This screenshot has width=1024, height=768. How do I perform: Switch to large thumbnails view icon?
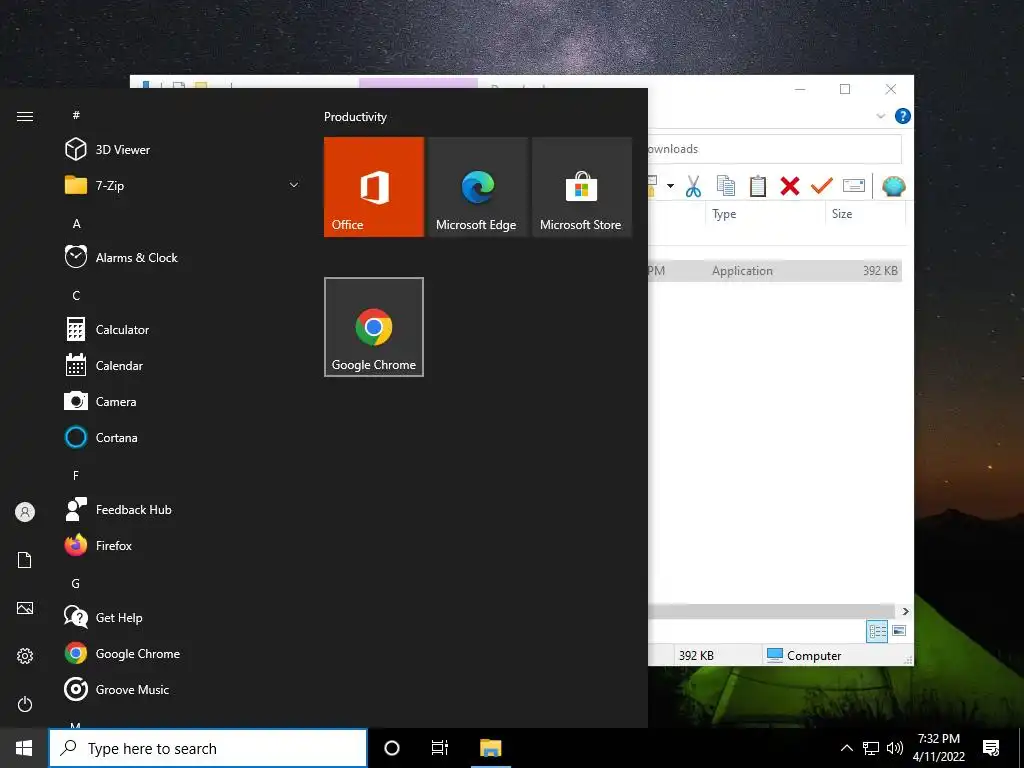899,631
